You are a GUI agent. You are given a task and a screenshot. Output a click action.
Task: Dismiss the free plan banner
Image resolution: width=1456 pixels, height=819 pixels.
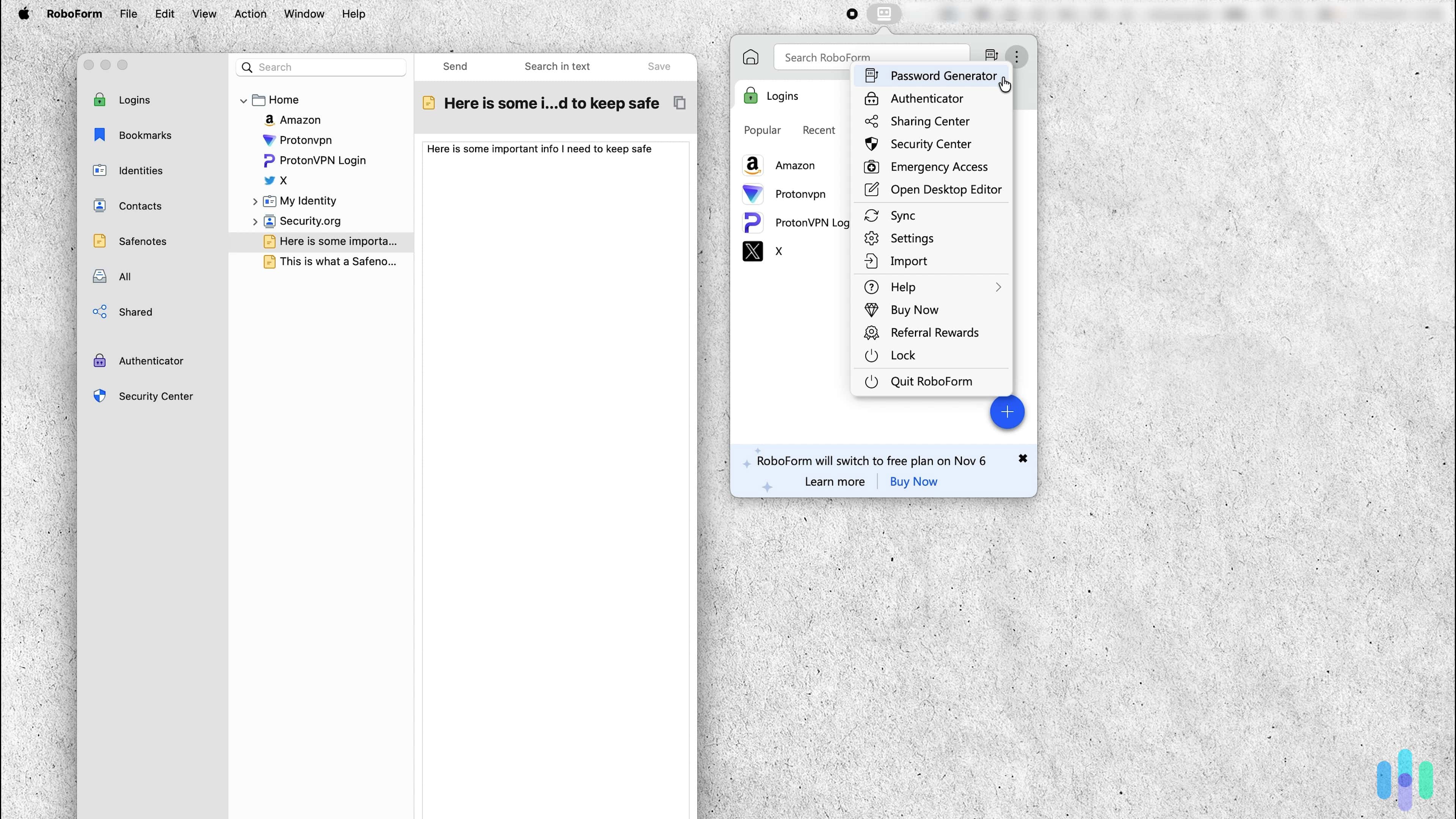1023,458
